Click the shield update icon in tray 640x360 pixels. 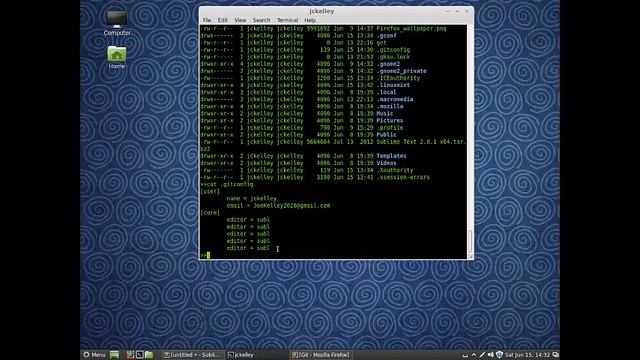499,355
